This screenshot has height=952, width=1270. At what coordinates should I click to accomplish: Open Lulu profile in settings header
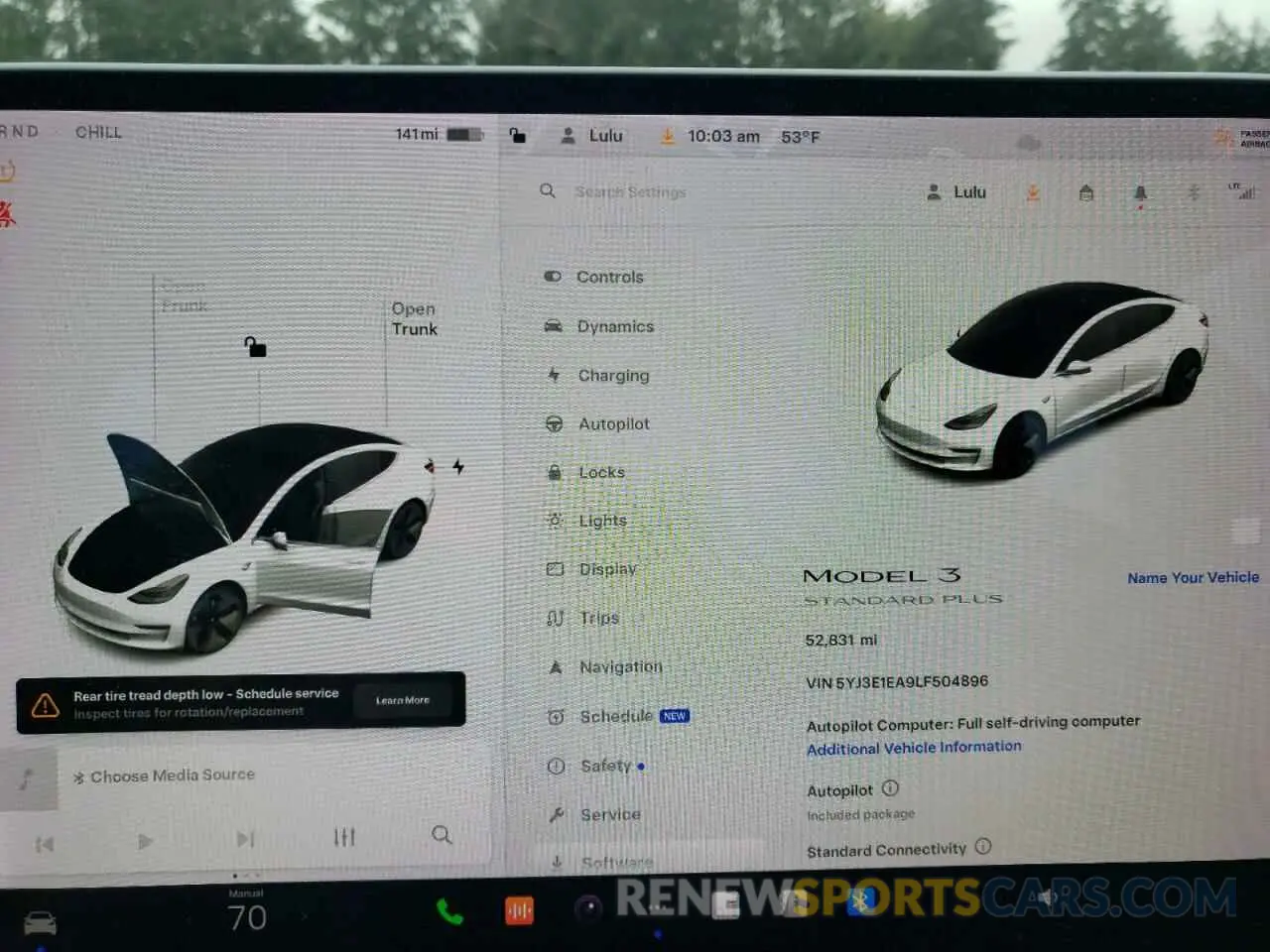coord(956,192)
